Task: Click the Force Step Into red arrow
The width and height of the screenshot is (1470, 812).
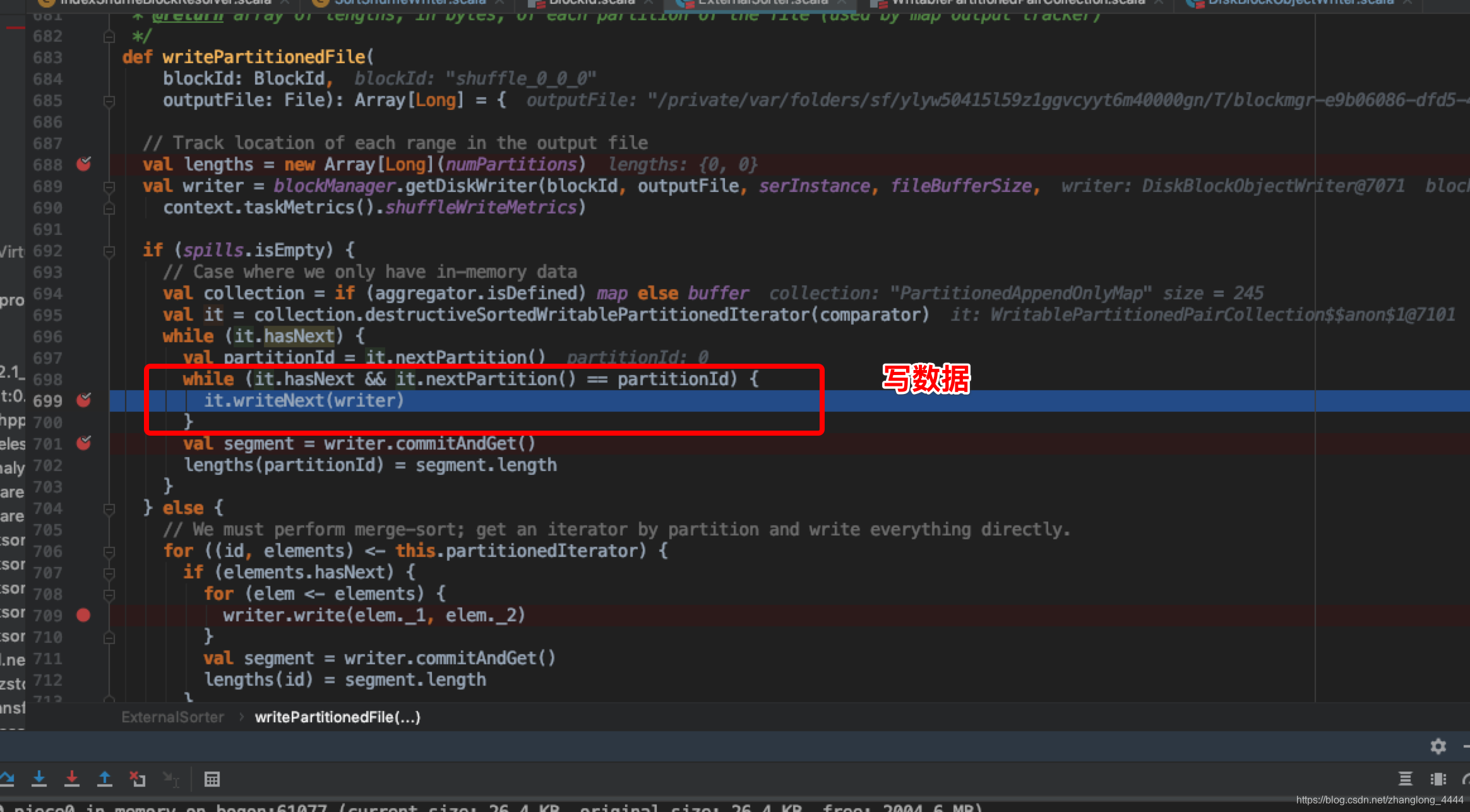Action: point(72,779)
